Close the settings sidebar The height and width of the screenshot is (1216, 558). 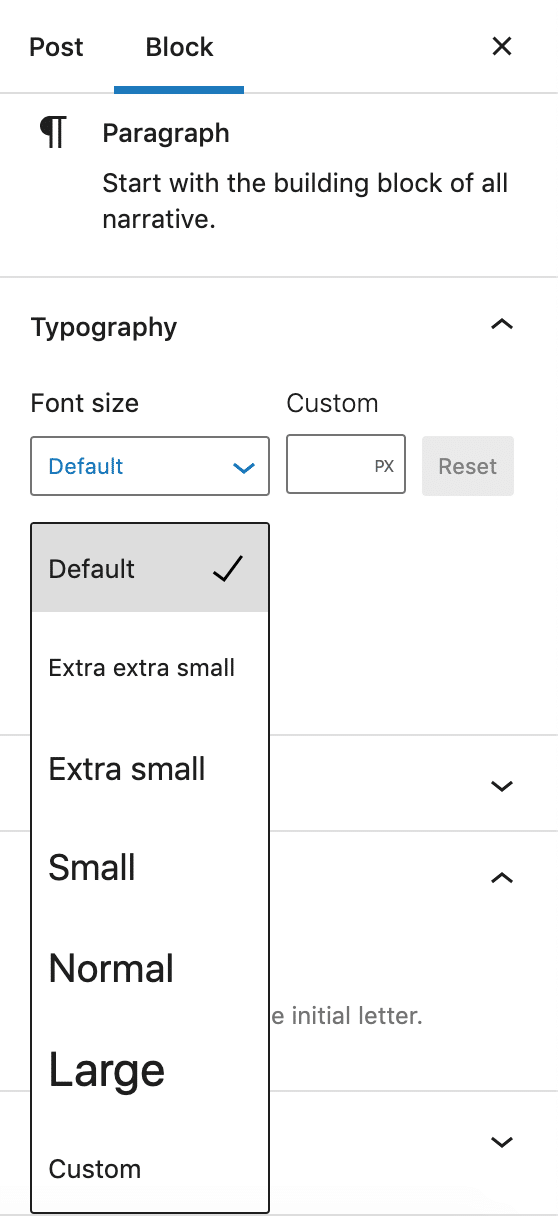[x=502, y=46]
